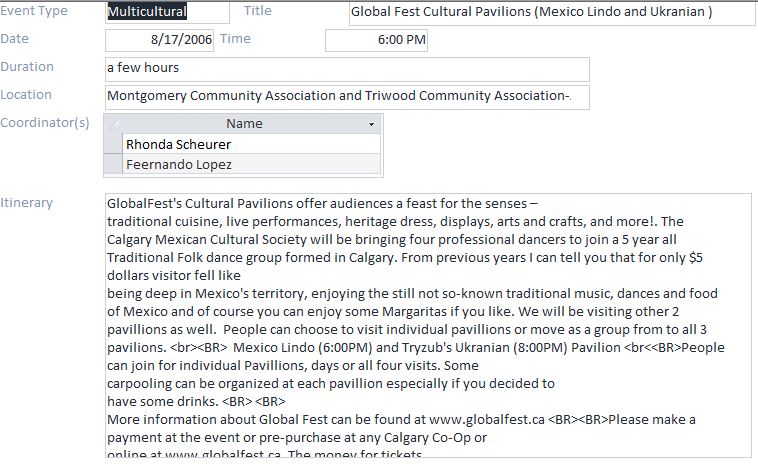Click the Duration label
Viewport: 758px width, 464px height.
pos(27,67)
